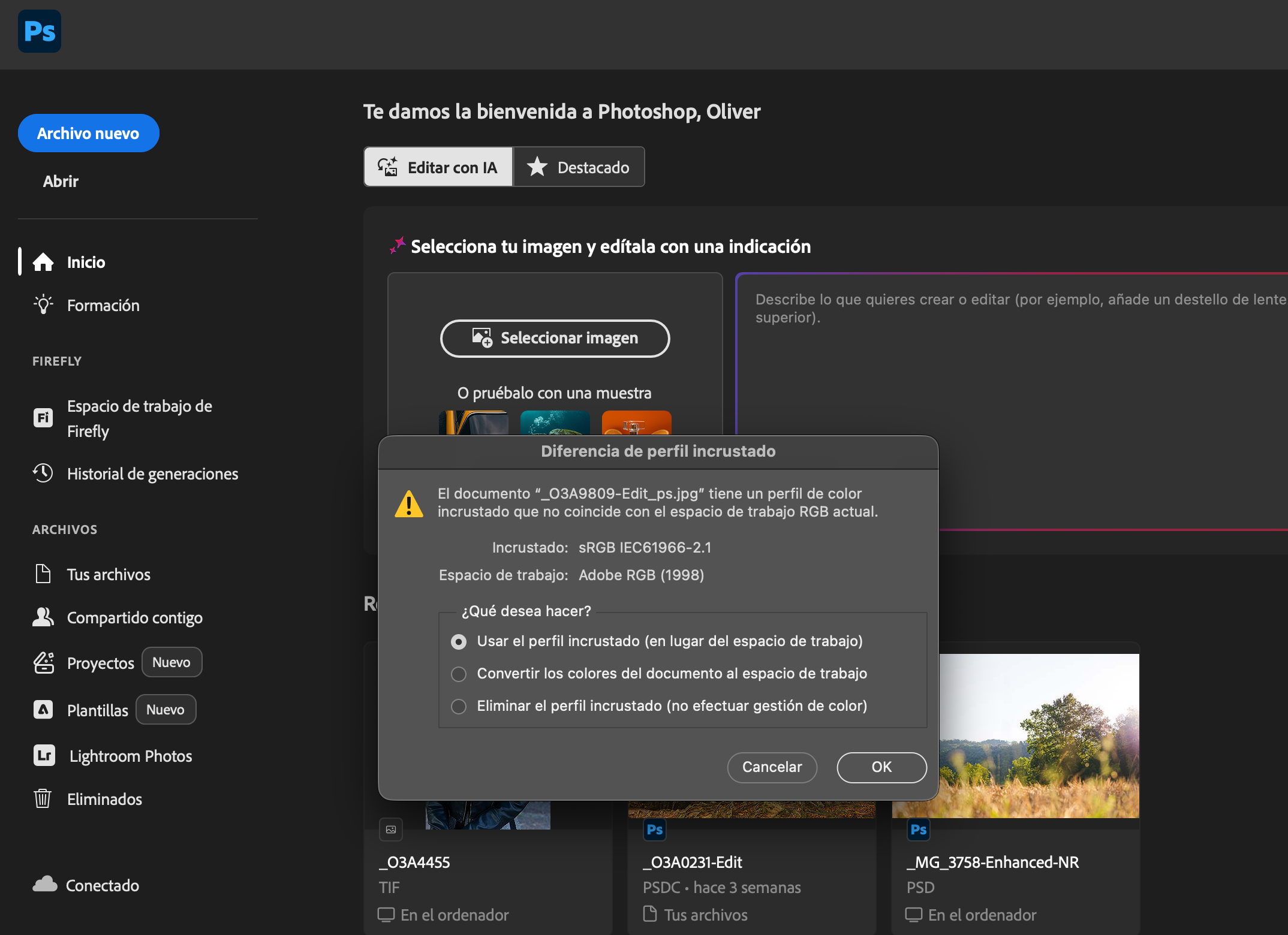Click the Inicio home icon
The height and width of the screenshot is (935, 1288).
click(43, 262)
